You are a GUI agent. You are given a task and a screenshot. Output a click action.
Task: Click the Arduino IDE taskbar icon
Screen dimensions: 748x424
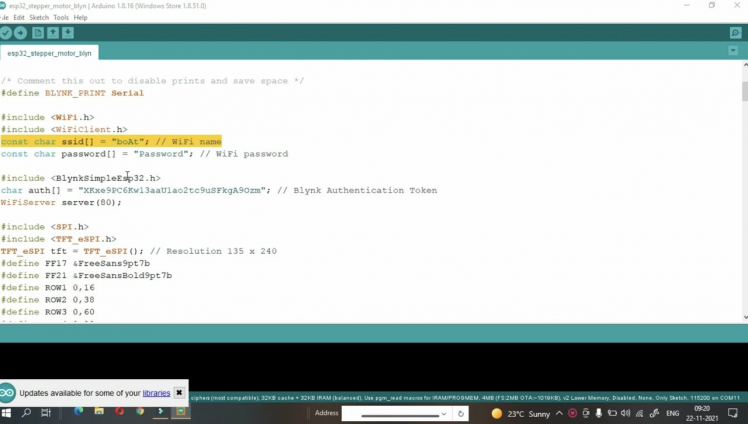coord(181,411)
